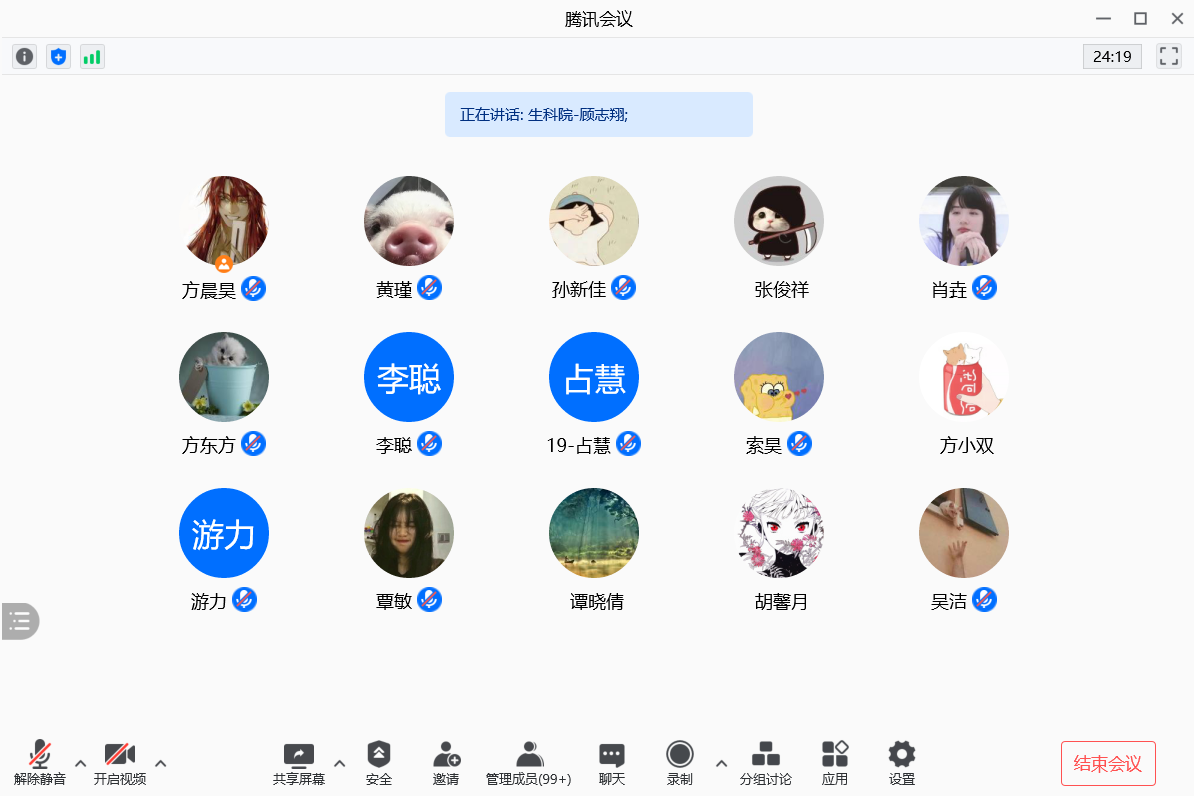Click End Meeting (结束会议) button

coord(1108,764)
